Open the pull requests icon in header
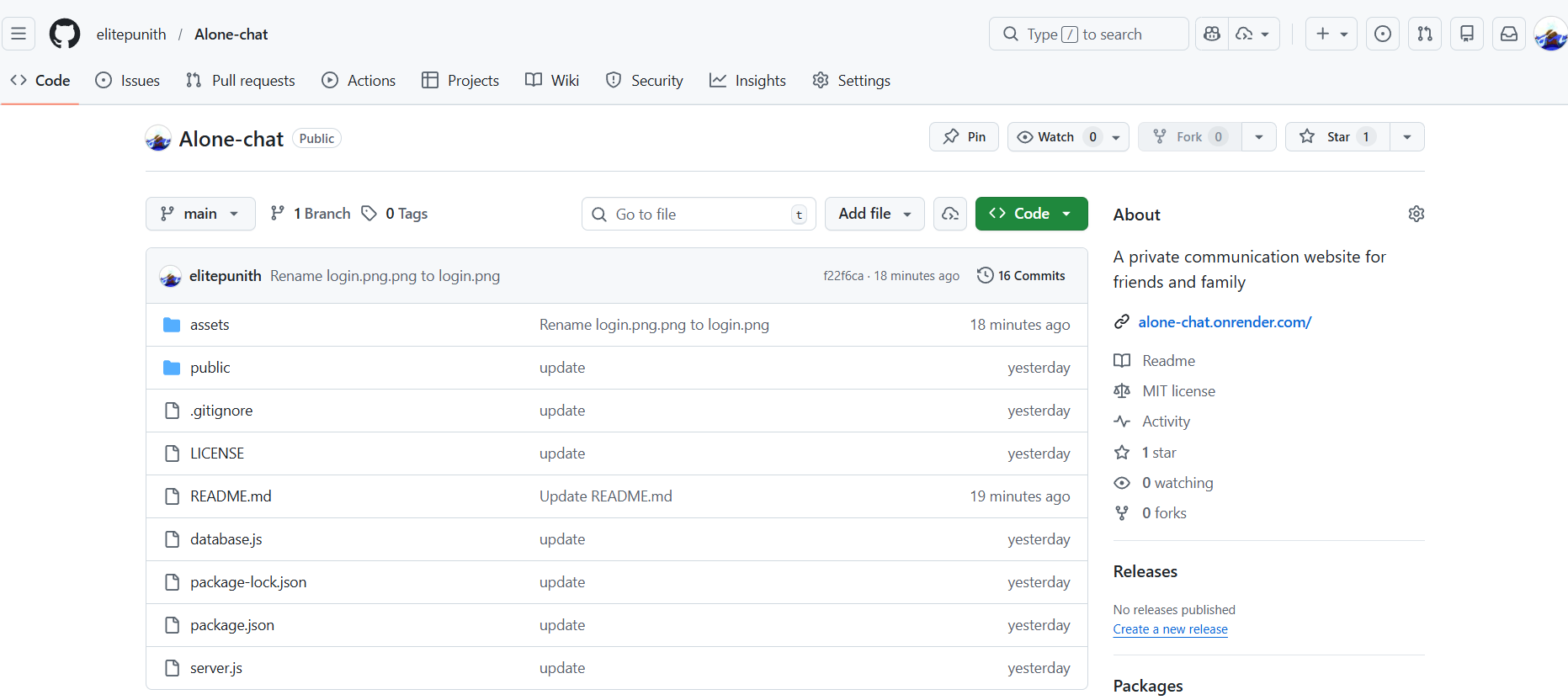 coord(1424,34)
